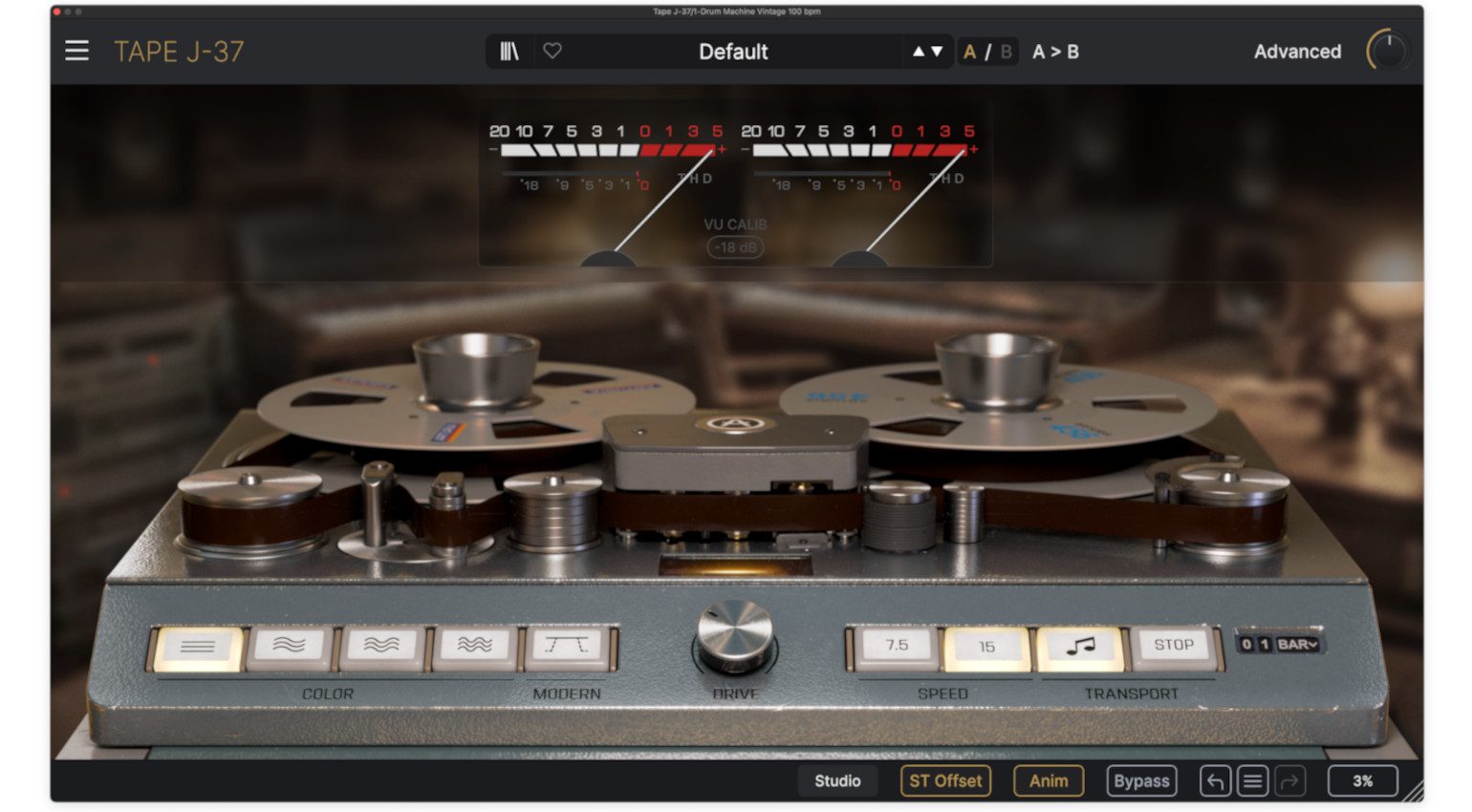Viewport: 1472px width, 812px height.
Task: Open the Default preset name selector
Action: 733,52
